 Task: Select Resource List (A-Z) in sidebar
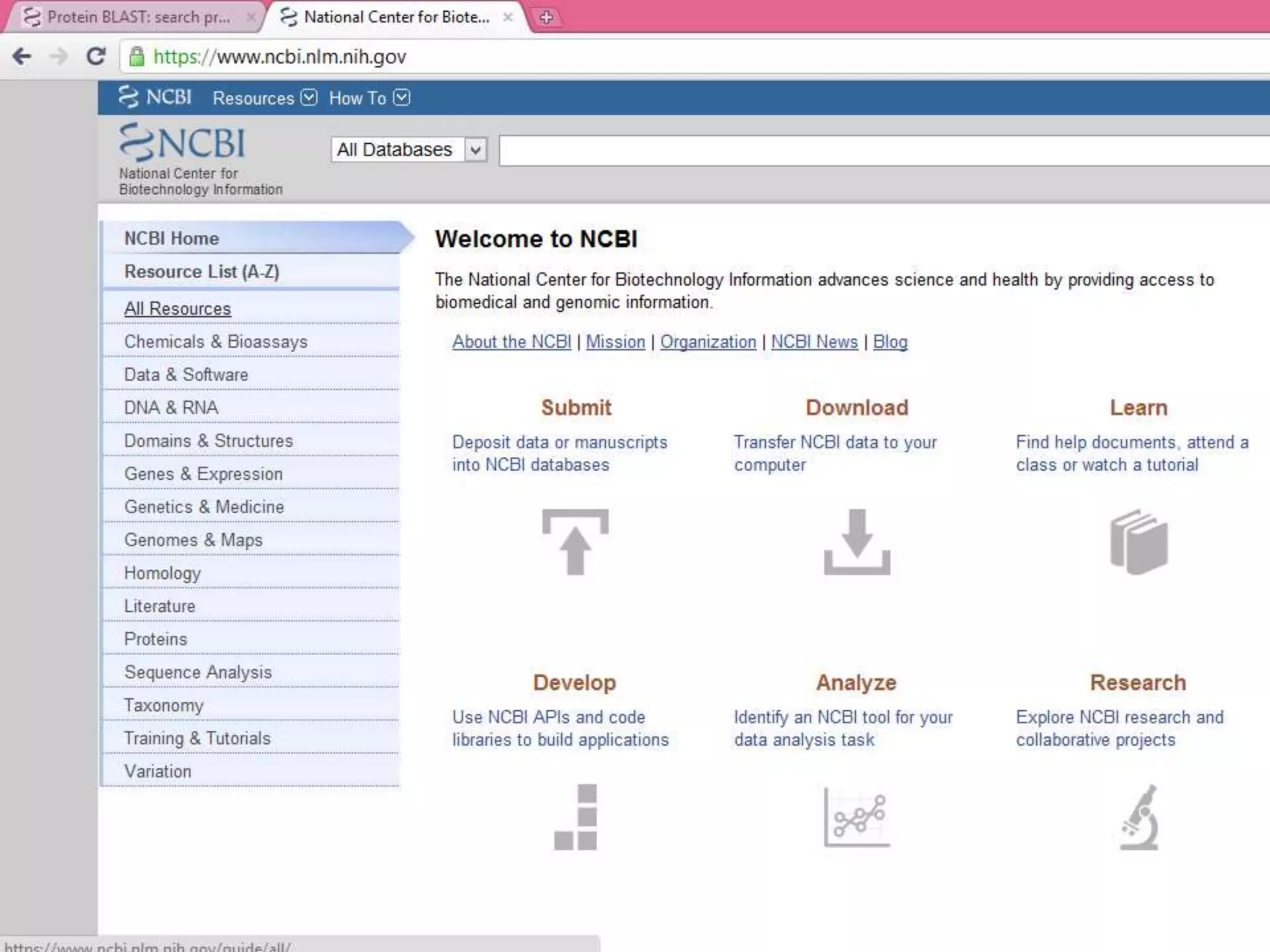click(x=202, y=271)
